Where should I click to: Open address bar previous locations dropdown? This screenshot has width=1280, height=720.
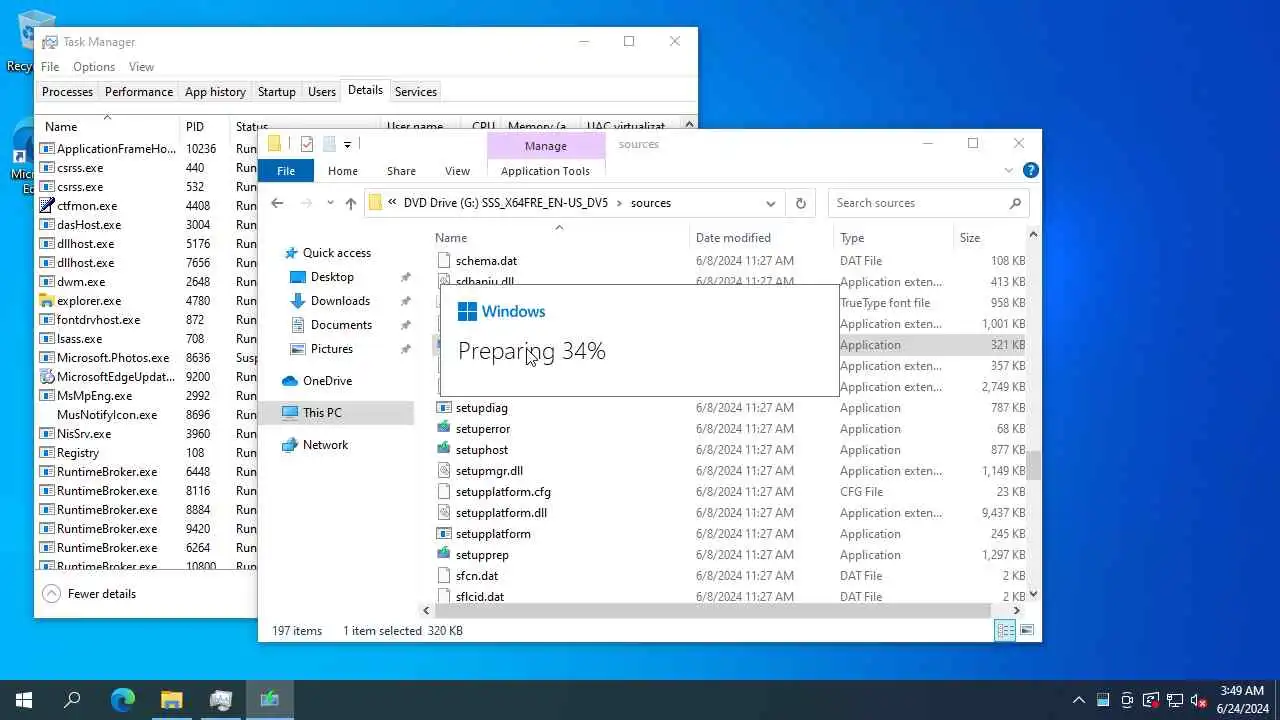(770, 203)
